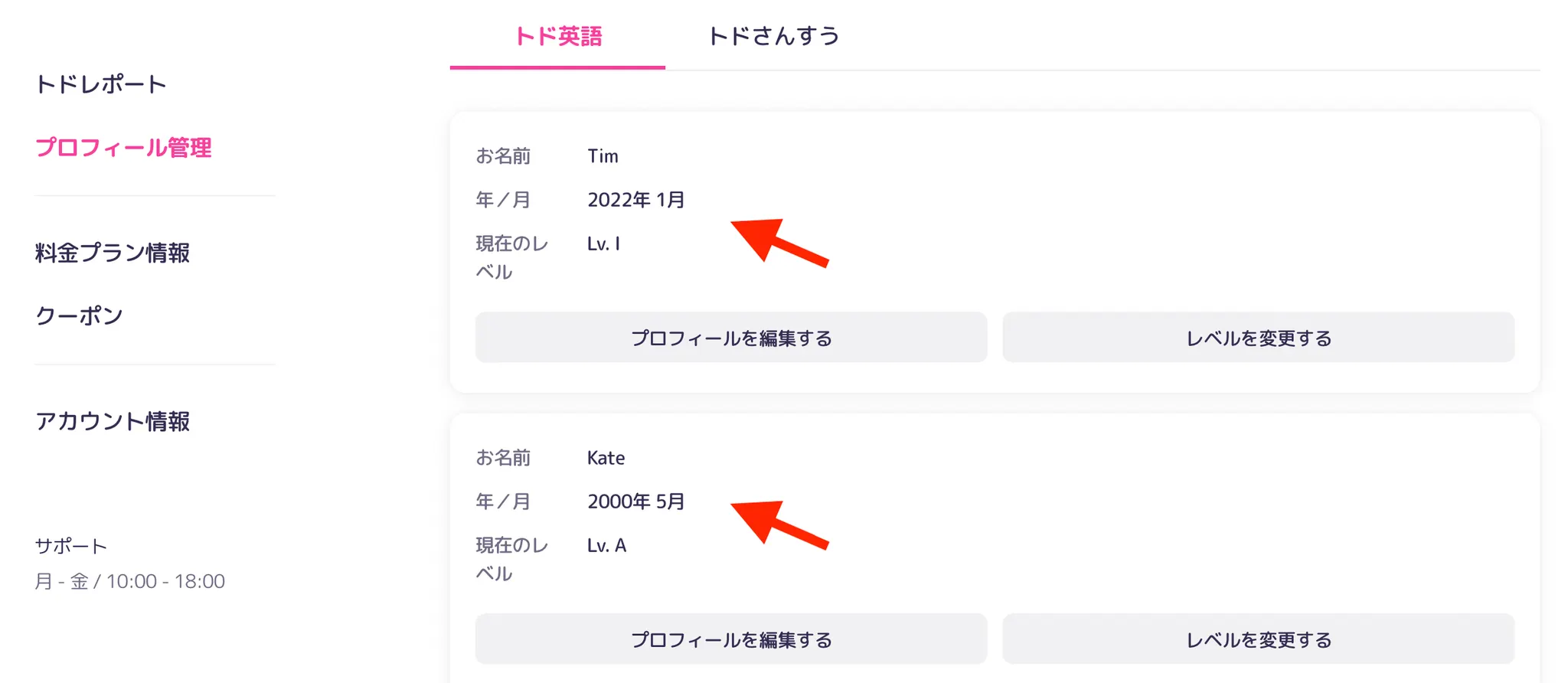Click レベルを変更する on Tim's card
The image size is (1568, 683).
pyautogui.click(x=1258, y=338)
